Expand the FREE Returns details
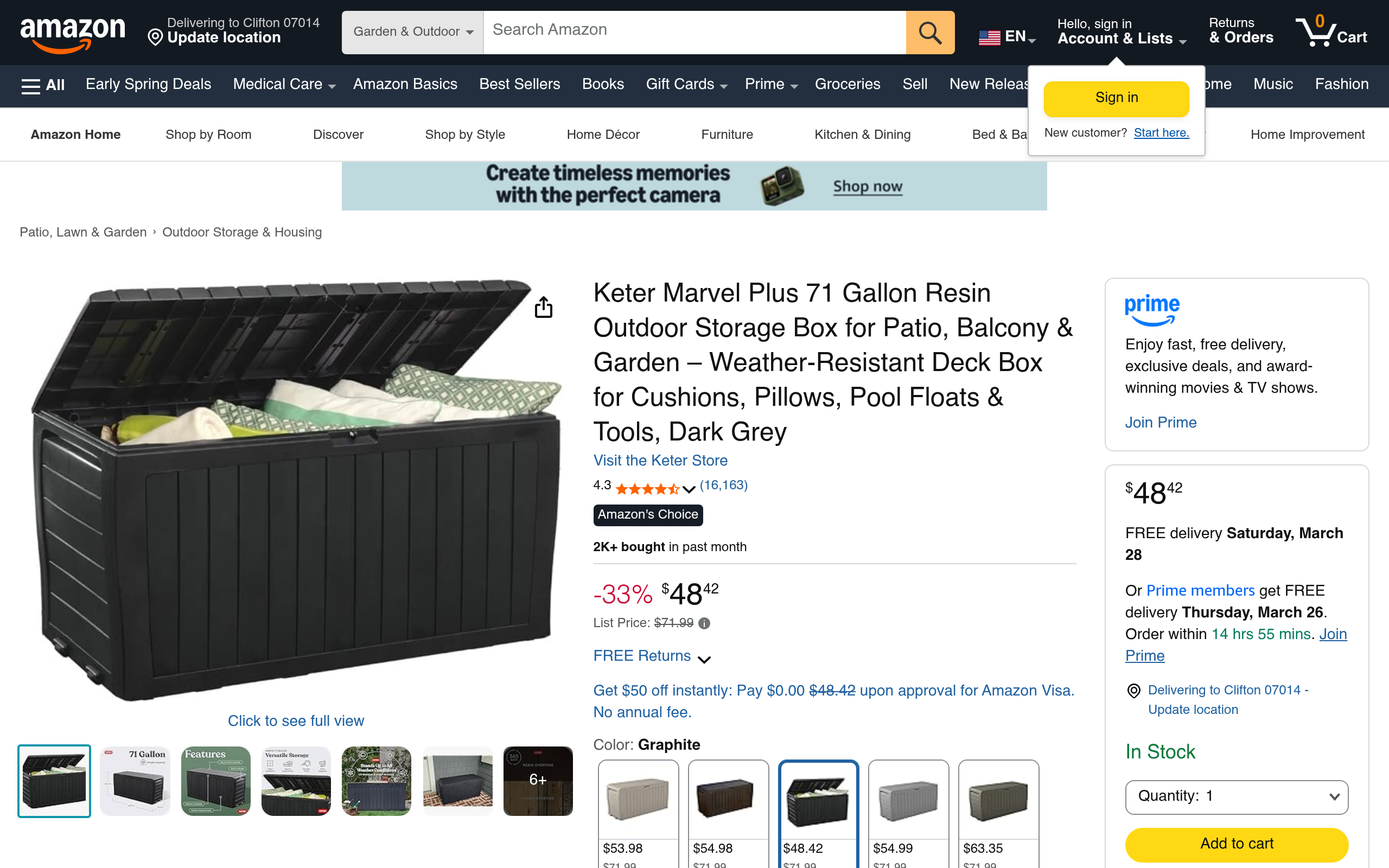 [x=652, y=656]
